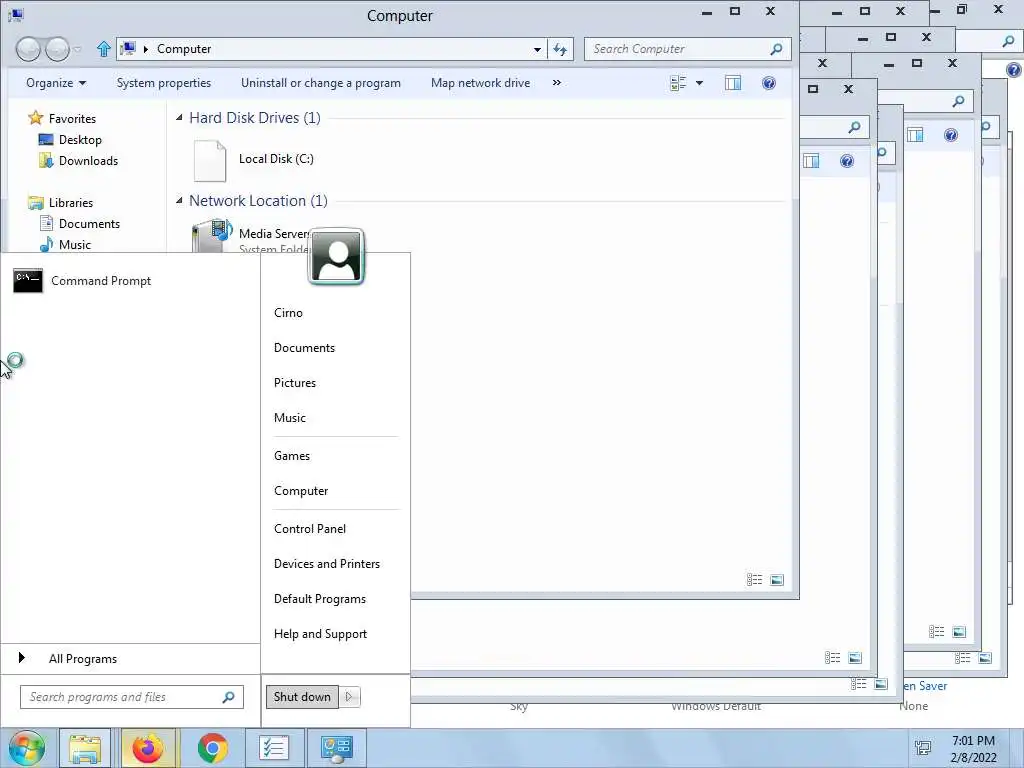Image resolution: width=1024 pixels, height=768 pixels.
Task: Click the Computer breadcrumb in address bar
Action: click(184, 49)
